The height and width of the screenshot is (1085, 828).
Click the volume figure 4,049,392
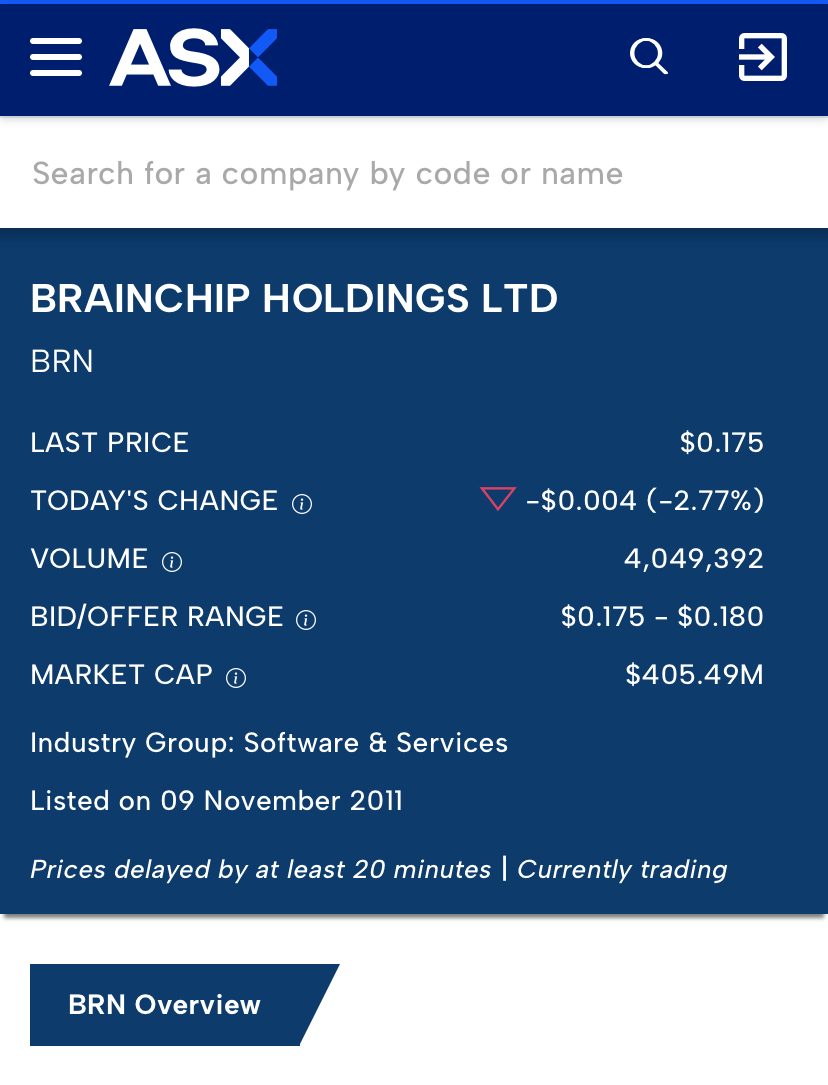click(693, 559)
